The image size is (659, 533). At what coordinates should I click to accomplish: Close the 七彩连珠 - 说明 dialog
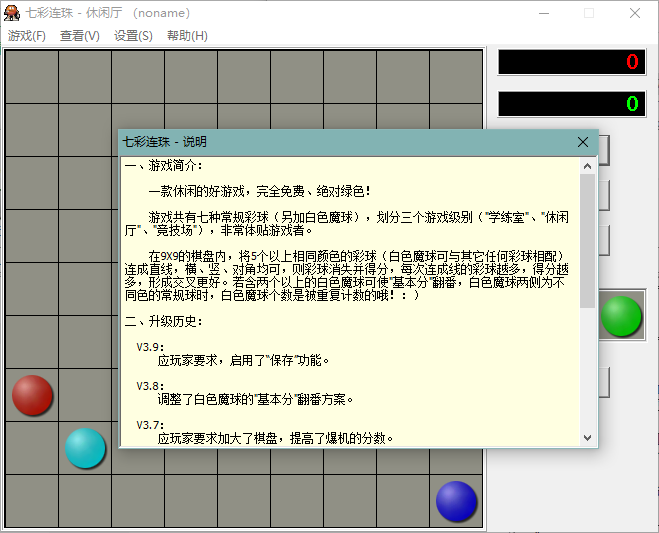(x=583, y=142)
